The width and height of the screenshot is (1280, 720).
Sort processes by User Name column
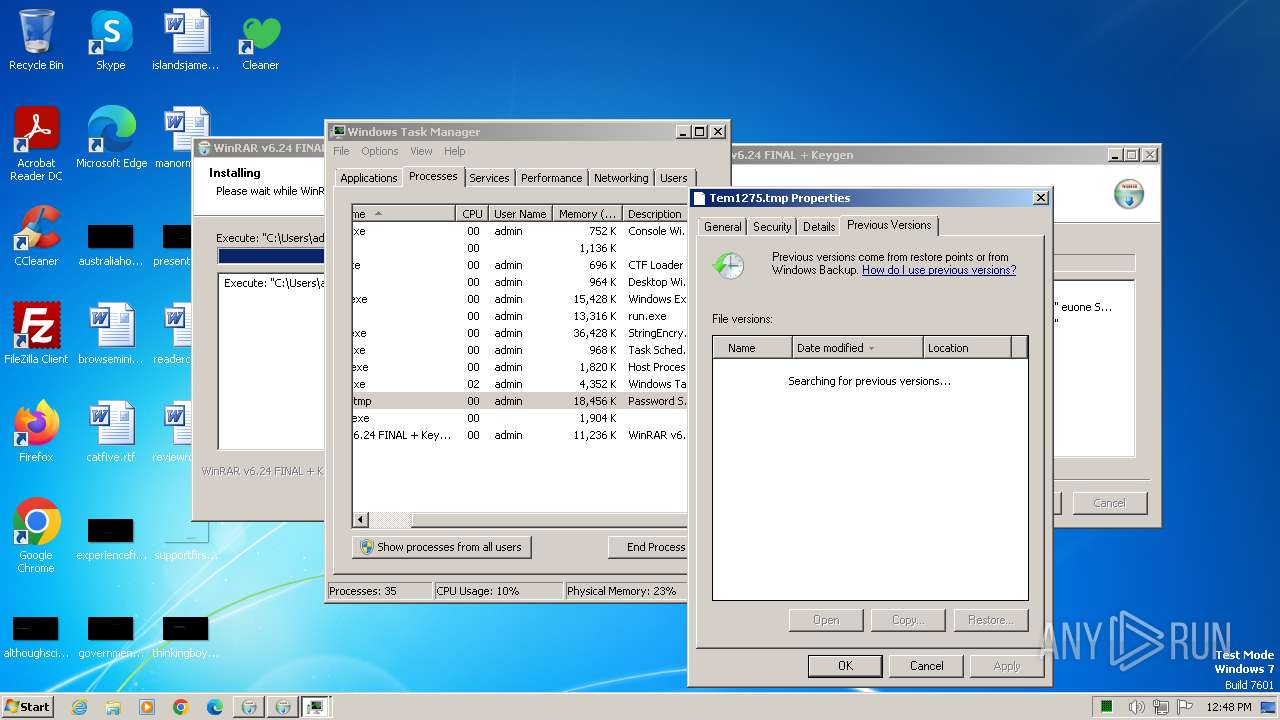520,214
